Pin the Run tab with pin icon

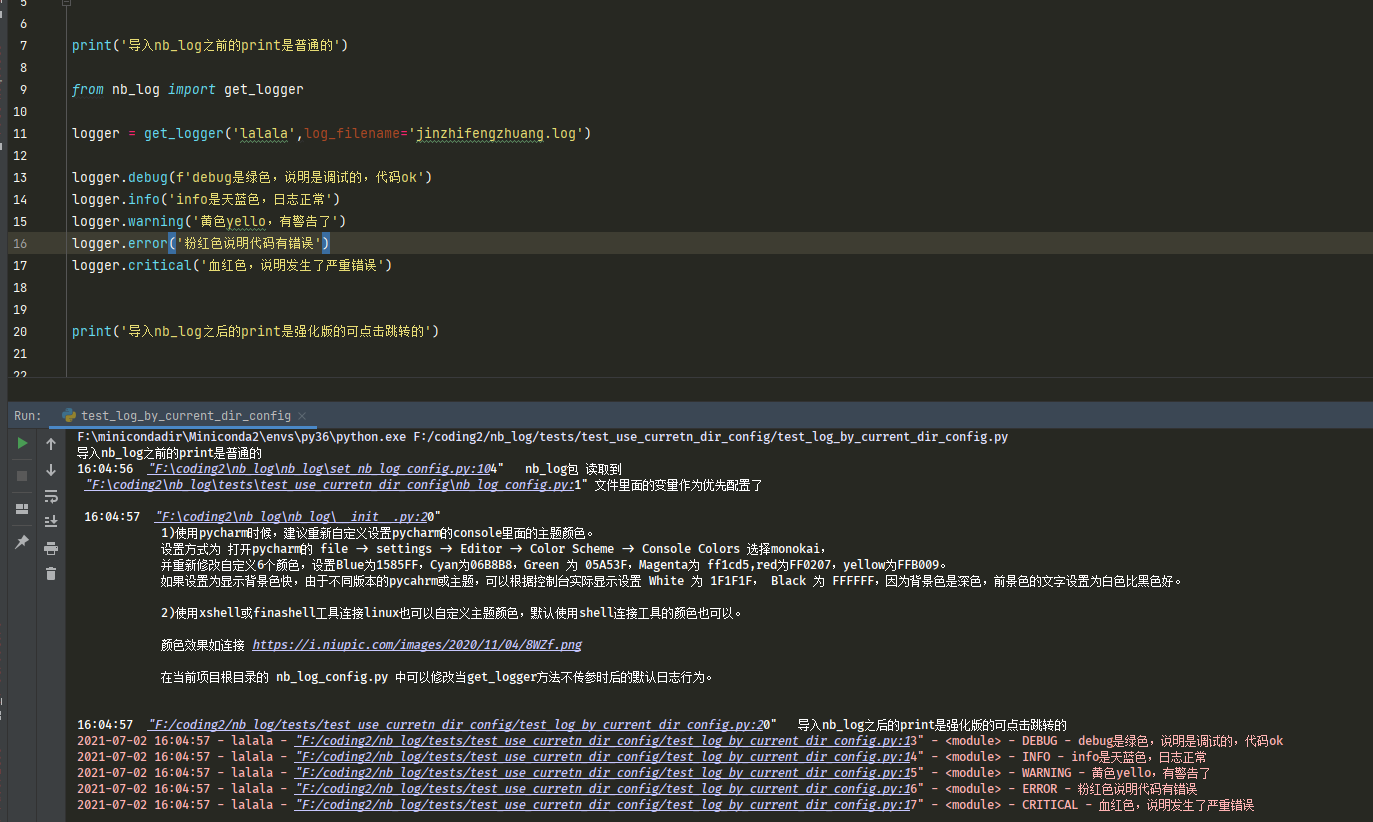22,542
